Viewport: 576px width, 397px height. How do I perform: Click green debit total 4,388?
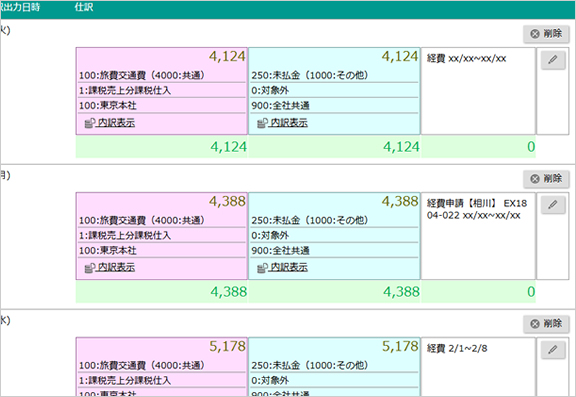pos(228,292)
